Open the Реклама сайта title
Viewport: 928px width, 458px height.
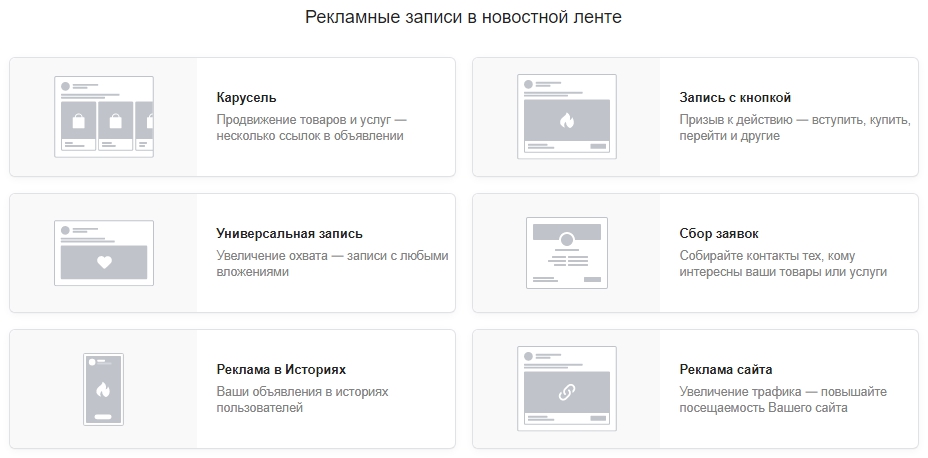(x=726, y=370)
